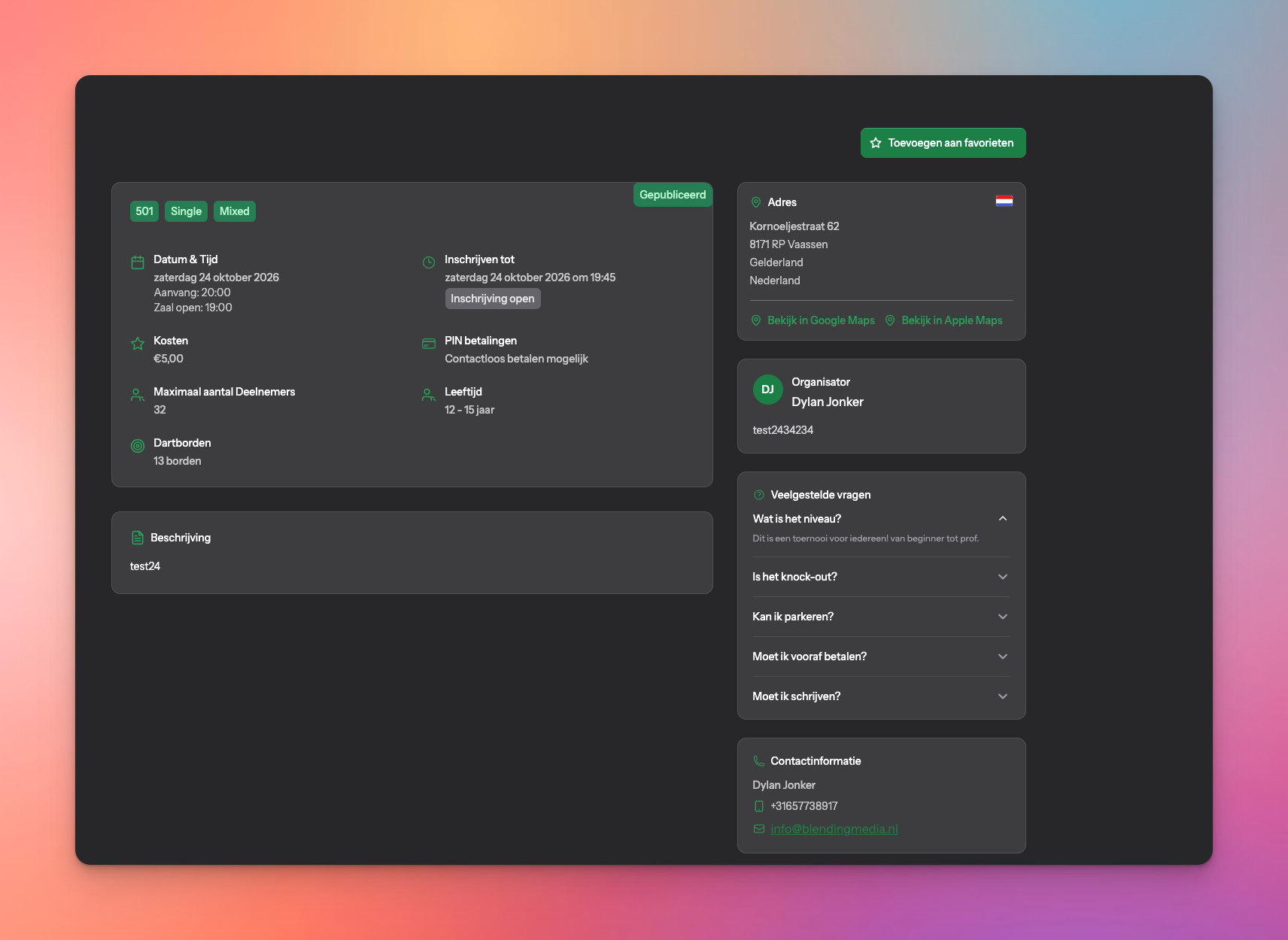Open Bekijk in Apple Maps link

(x=952, y=320)
